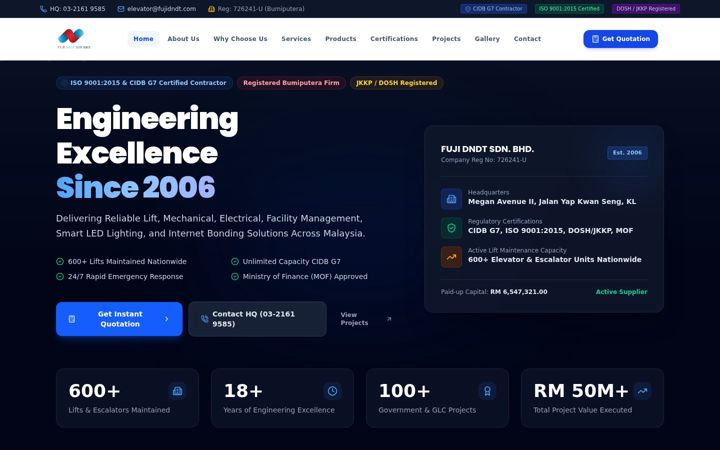Image resolution: width=720 pixels, height=450 pixels.
Task: Follow the View Projects link
Action: (x=366, y=319)
